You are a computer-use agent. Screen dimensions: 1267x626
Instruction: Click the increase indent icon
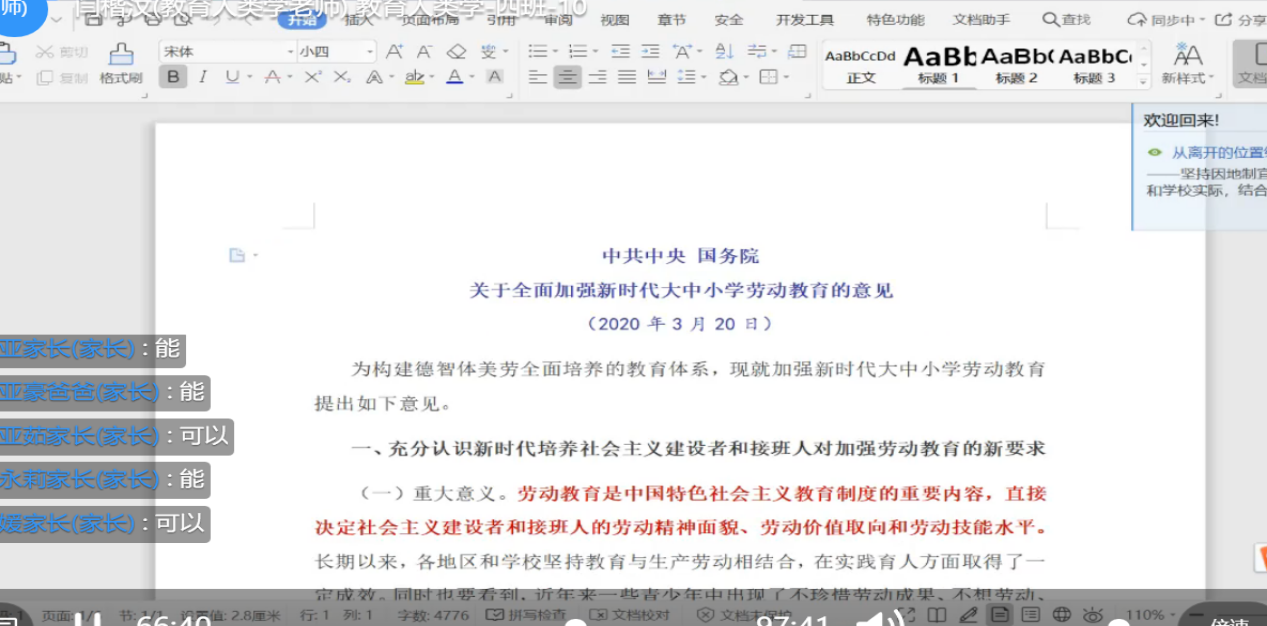coord(650,51)
